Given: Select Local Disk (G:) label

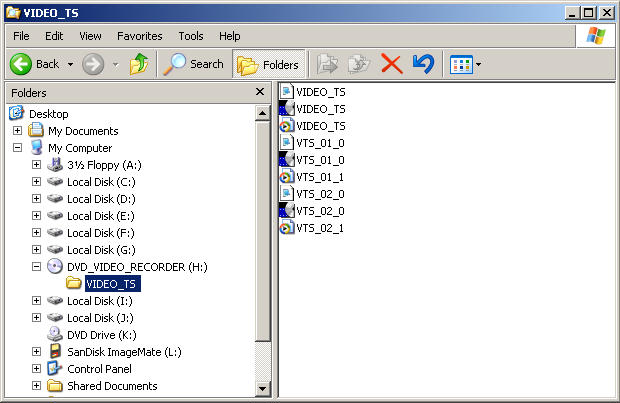Looking at the screenshot, I should coord(101,250).
